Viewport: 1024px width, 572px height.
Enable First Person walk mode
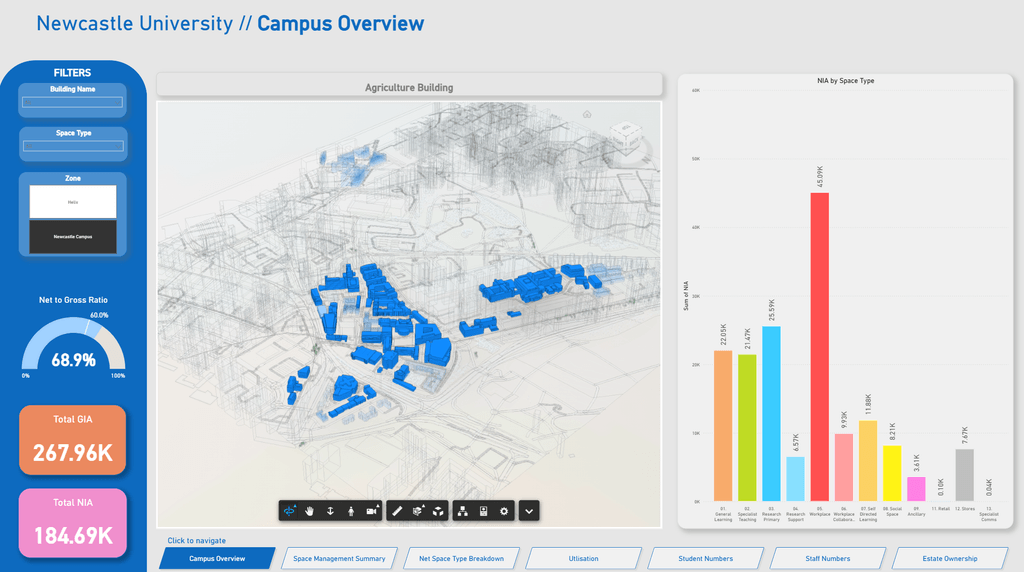point(351,511)
